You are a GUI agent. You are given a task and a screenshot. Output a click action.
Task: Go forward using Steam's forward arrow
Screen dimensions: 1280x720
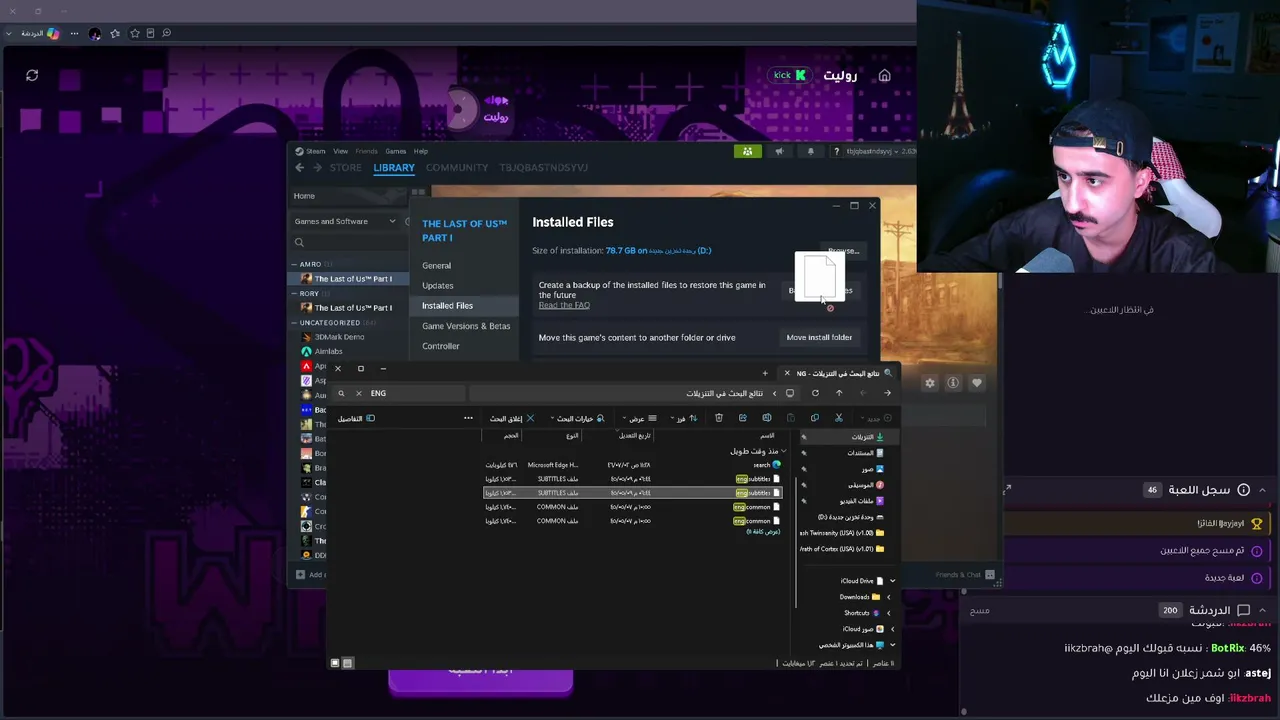317,168
